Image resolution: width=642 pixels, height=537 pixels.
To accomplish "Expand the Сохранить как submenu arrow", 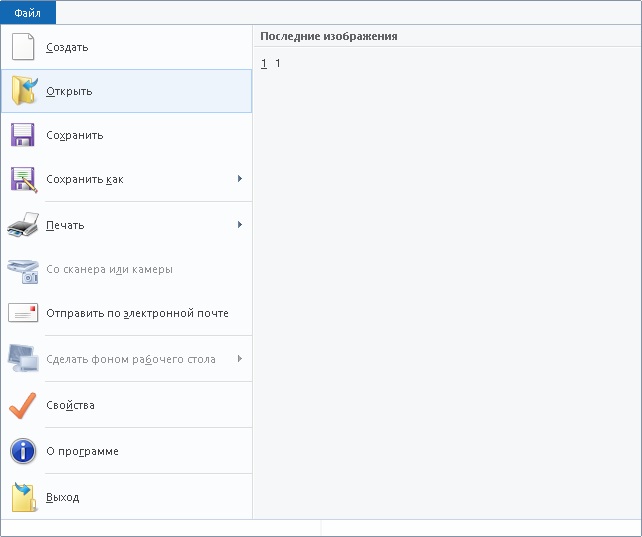I will [240, 179].
